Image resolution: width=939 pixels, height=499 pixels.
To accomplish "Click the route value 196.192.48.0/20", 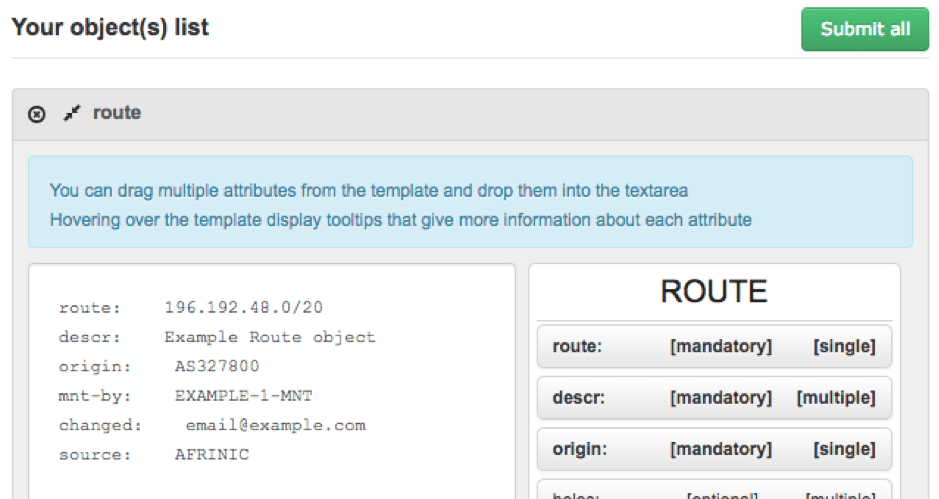I will (244, 308).
